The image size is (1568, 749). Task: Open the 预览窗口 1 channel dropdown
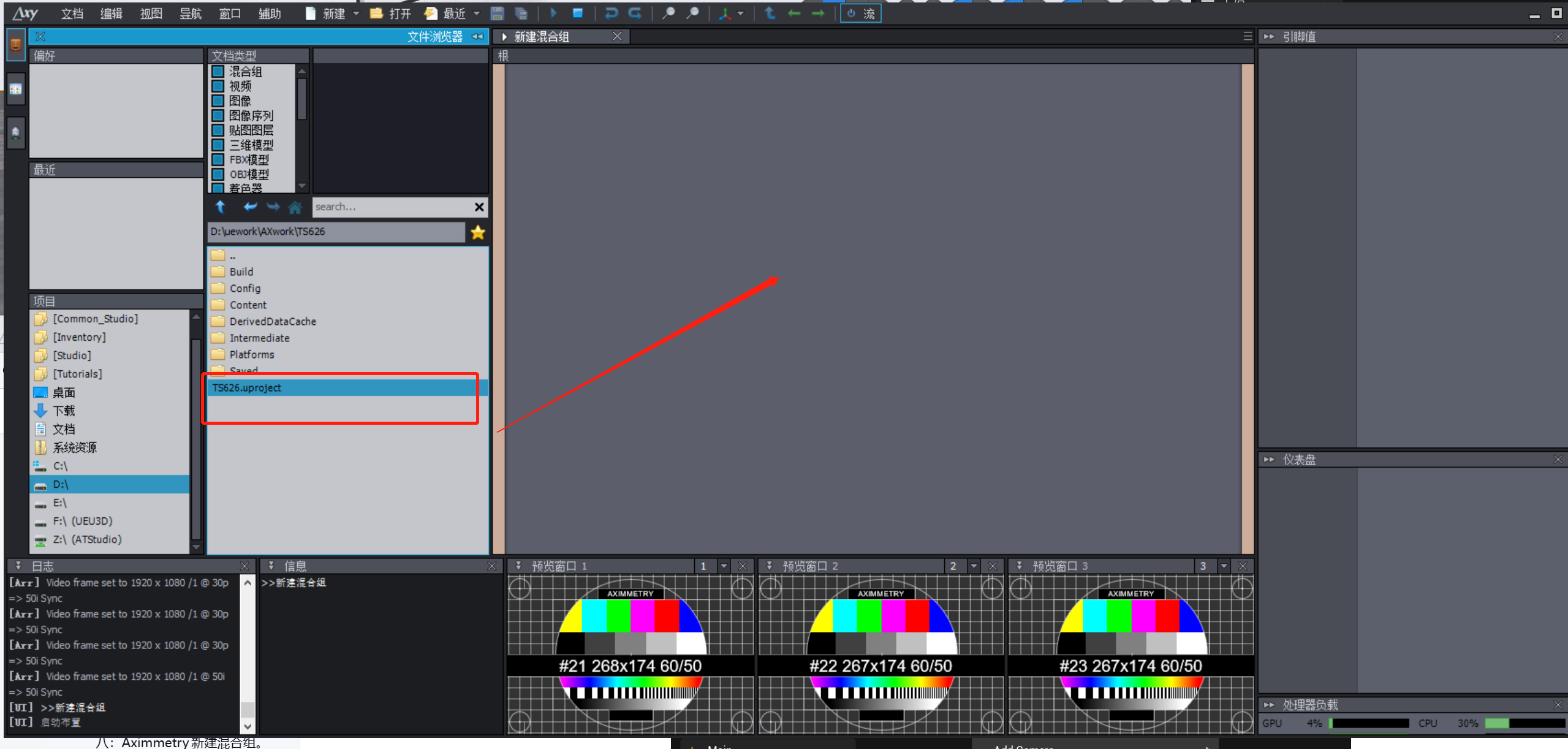[724, 566]
